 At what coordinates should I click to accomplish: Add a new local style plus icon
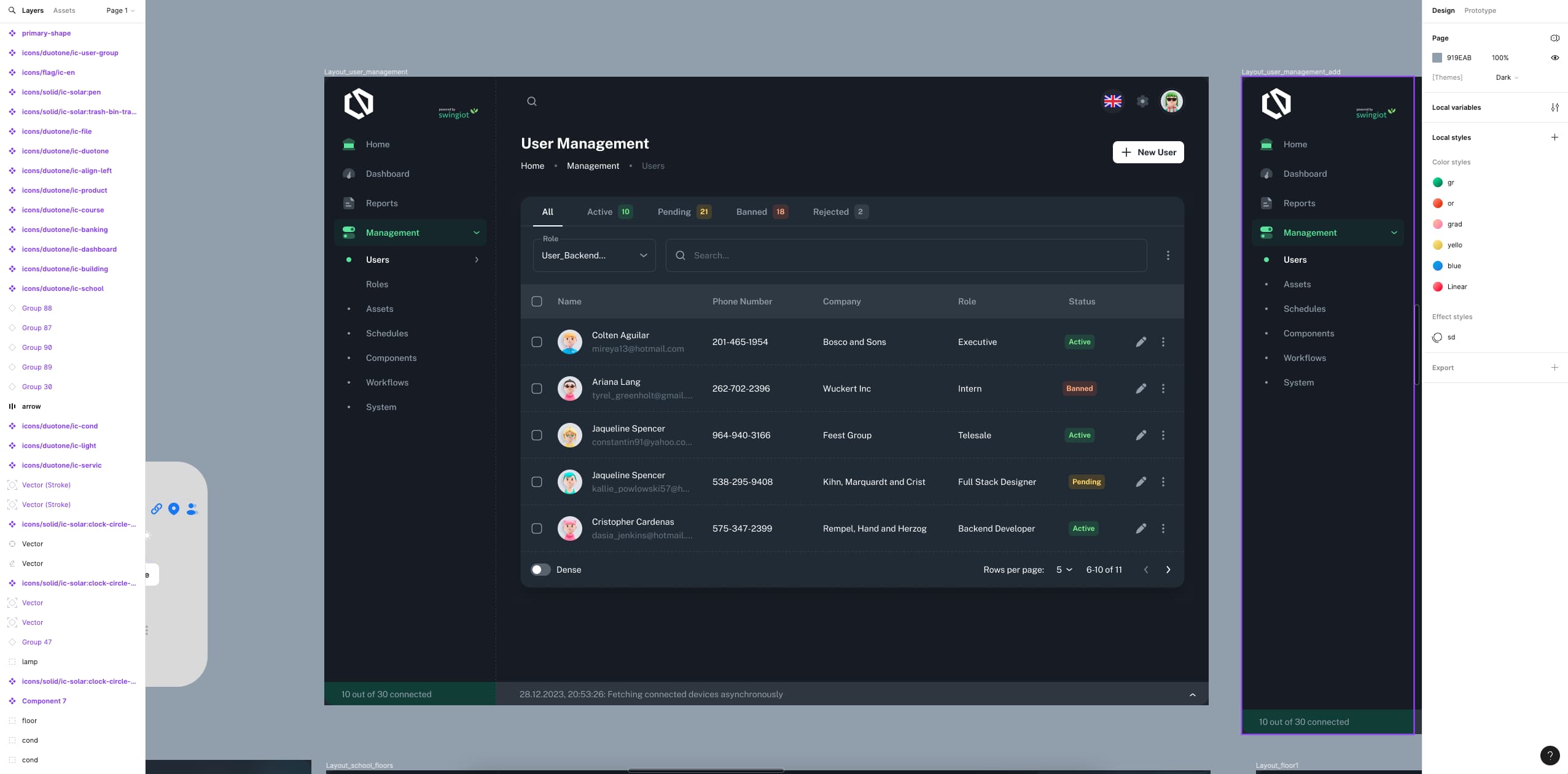[1554, 137]
